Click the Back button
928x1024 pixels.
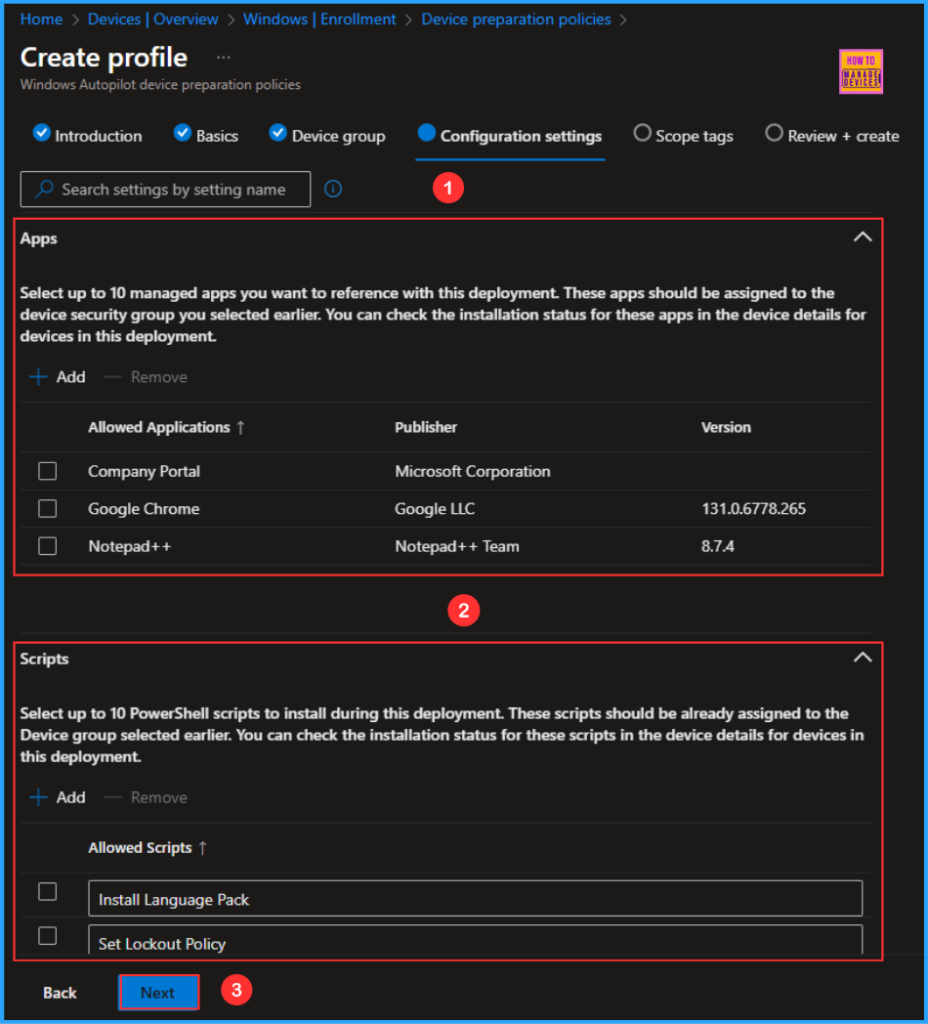tap(60, 993)
